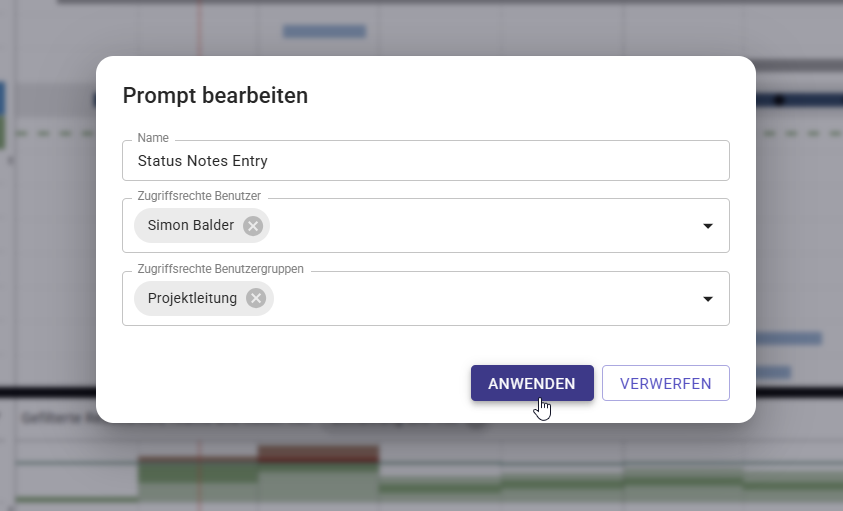843x511 pixels.
Task: Select the Projektleitung group chip label
Action: [192, 298]
